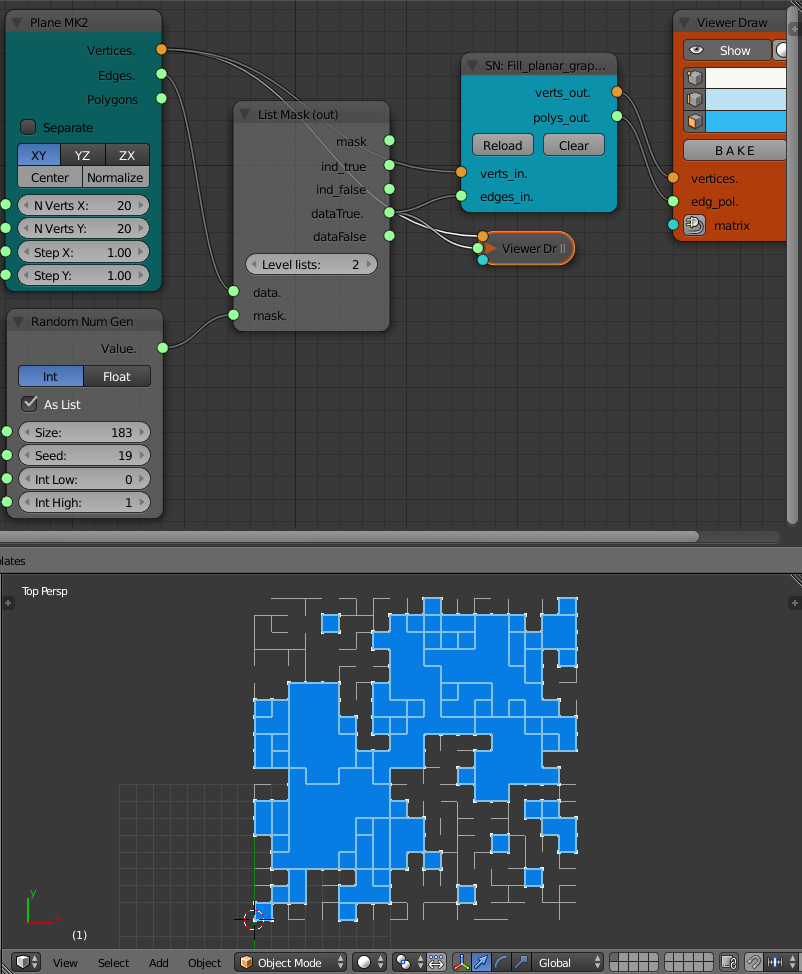Screen dimensions: 802x974
Task: Pick the light blue edge color swatch
Action: [x=745, y=99]
